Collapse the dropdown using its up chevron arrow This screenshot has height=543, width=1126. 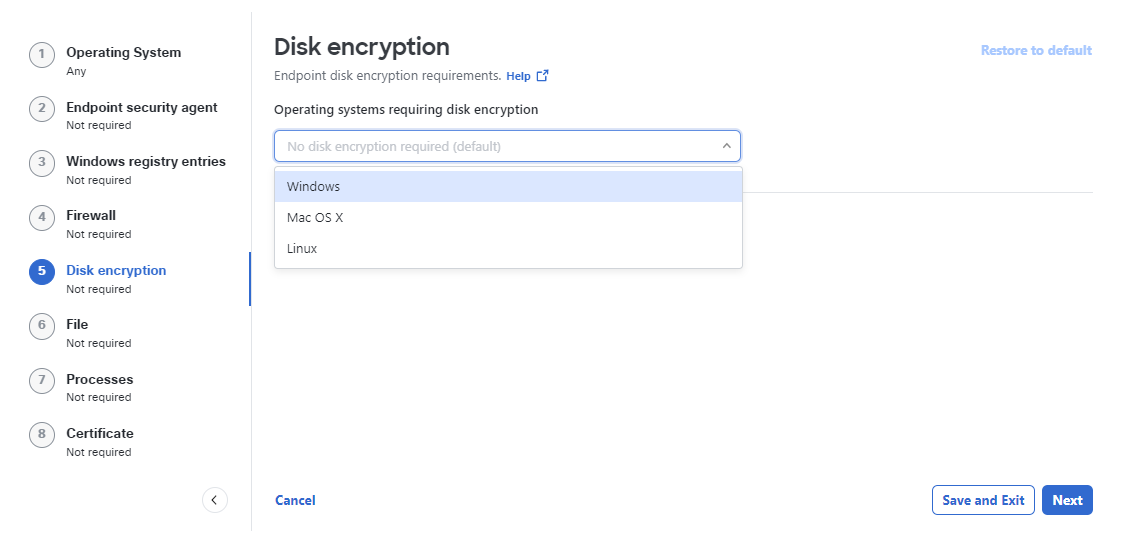pos(727,146)
